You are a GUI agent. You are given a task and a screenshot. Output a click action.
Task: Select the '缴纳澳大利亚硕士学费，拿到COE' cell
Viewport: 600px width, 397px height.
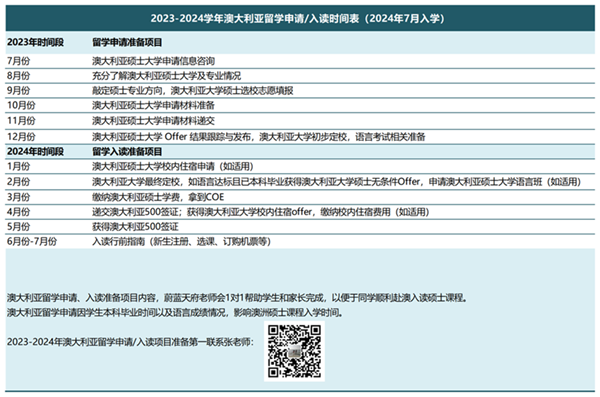pos(158,197)
